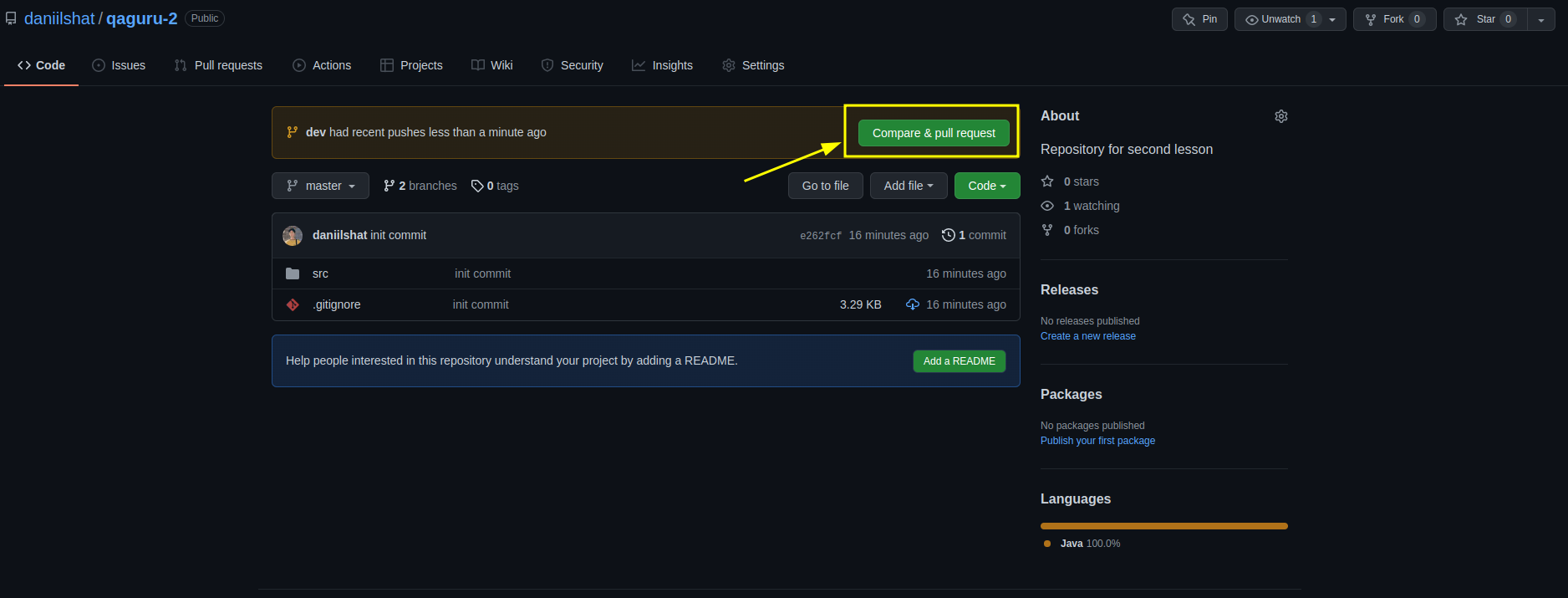
Task: Open commit hash e262fcf
Action: [x=821, y=236]
